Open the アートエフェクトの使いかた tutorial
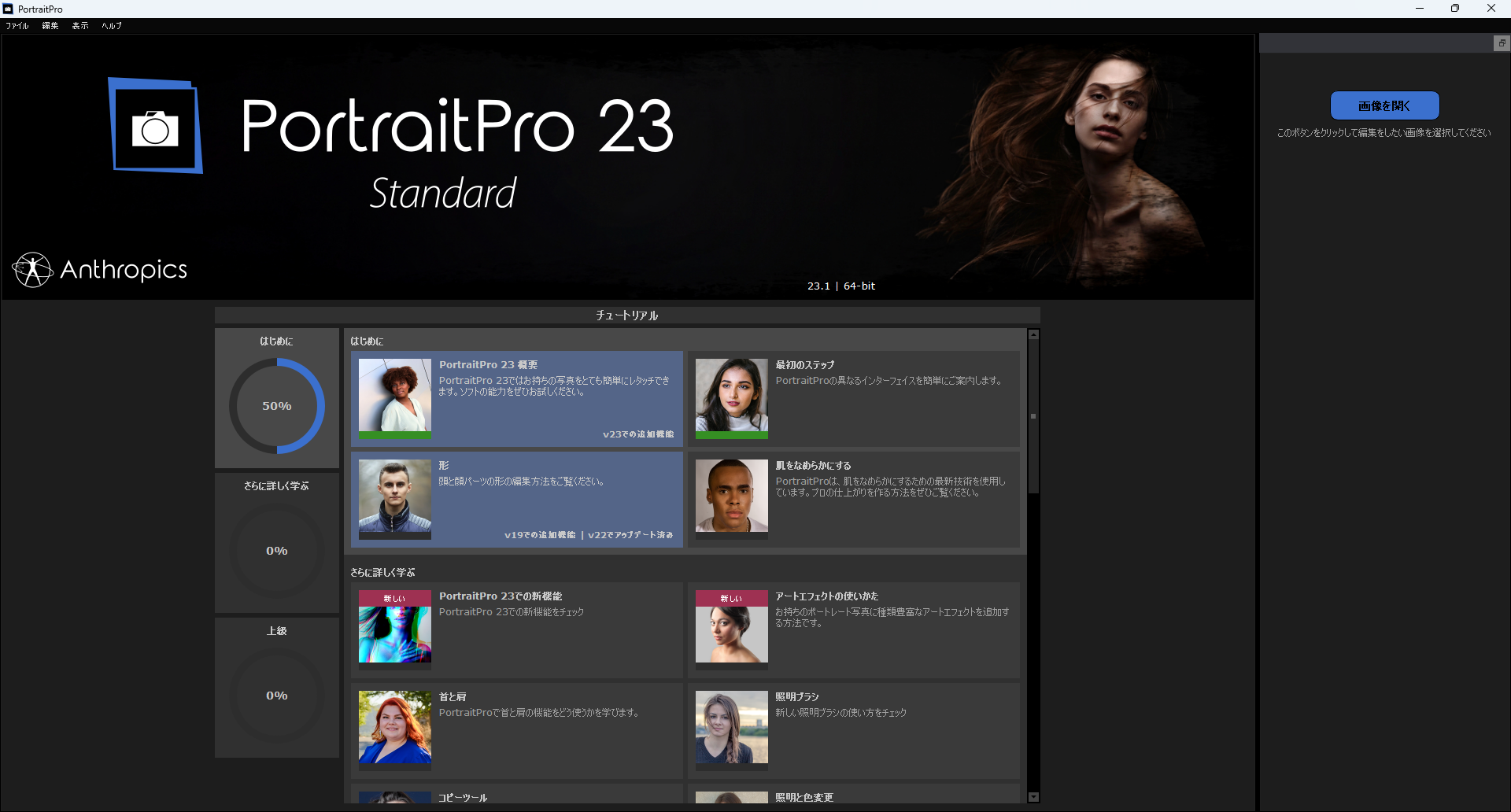This screenshot has width=1511, height=812. tap(854, 630)
